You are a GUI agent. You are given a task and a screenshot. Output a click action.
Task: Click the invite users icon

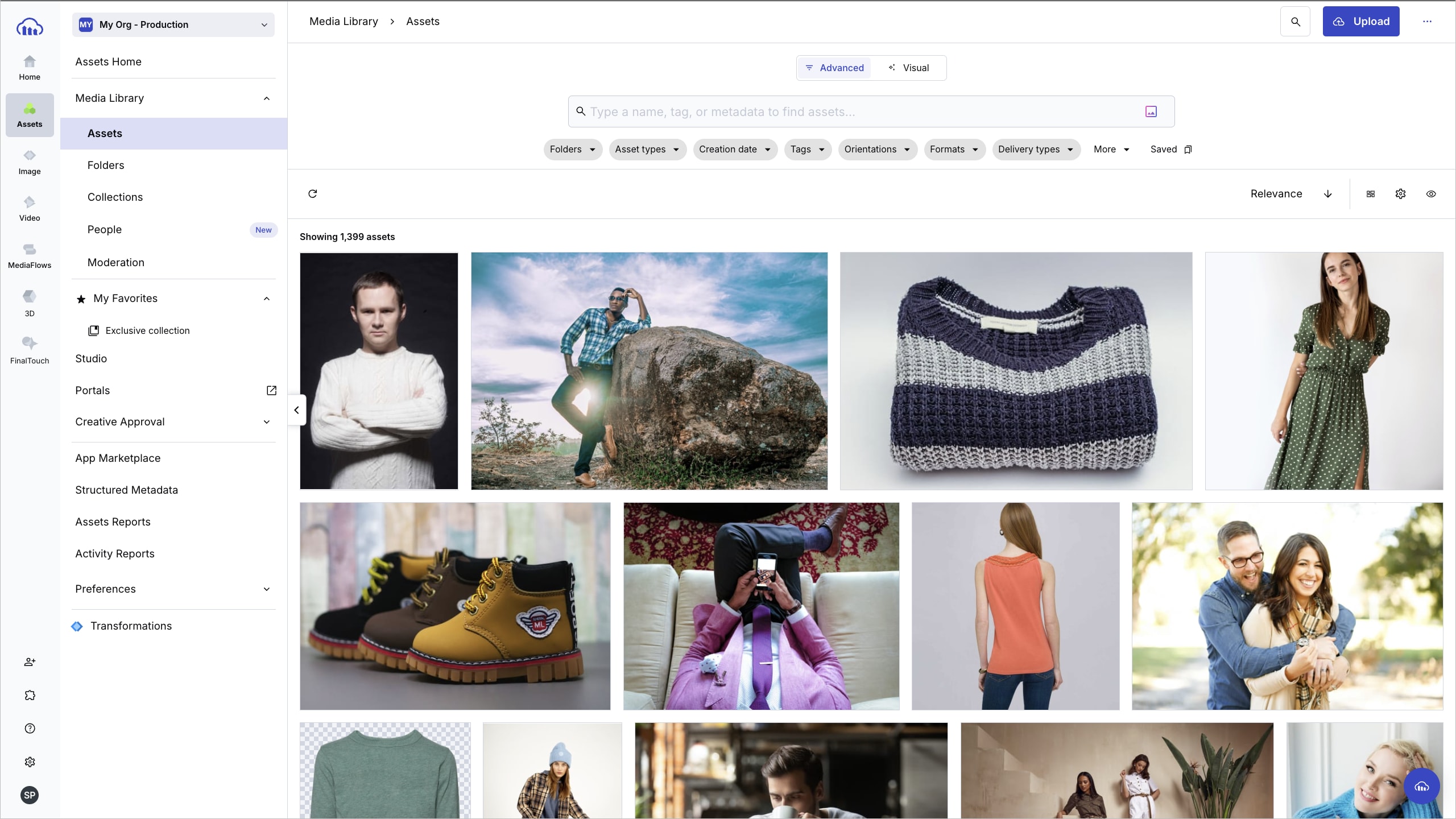pos(30,662)
